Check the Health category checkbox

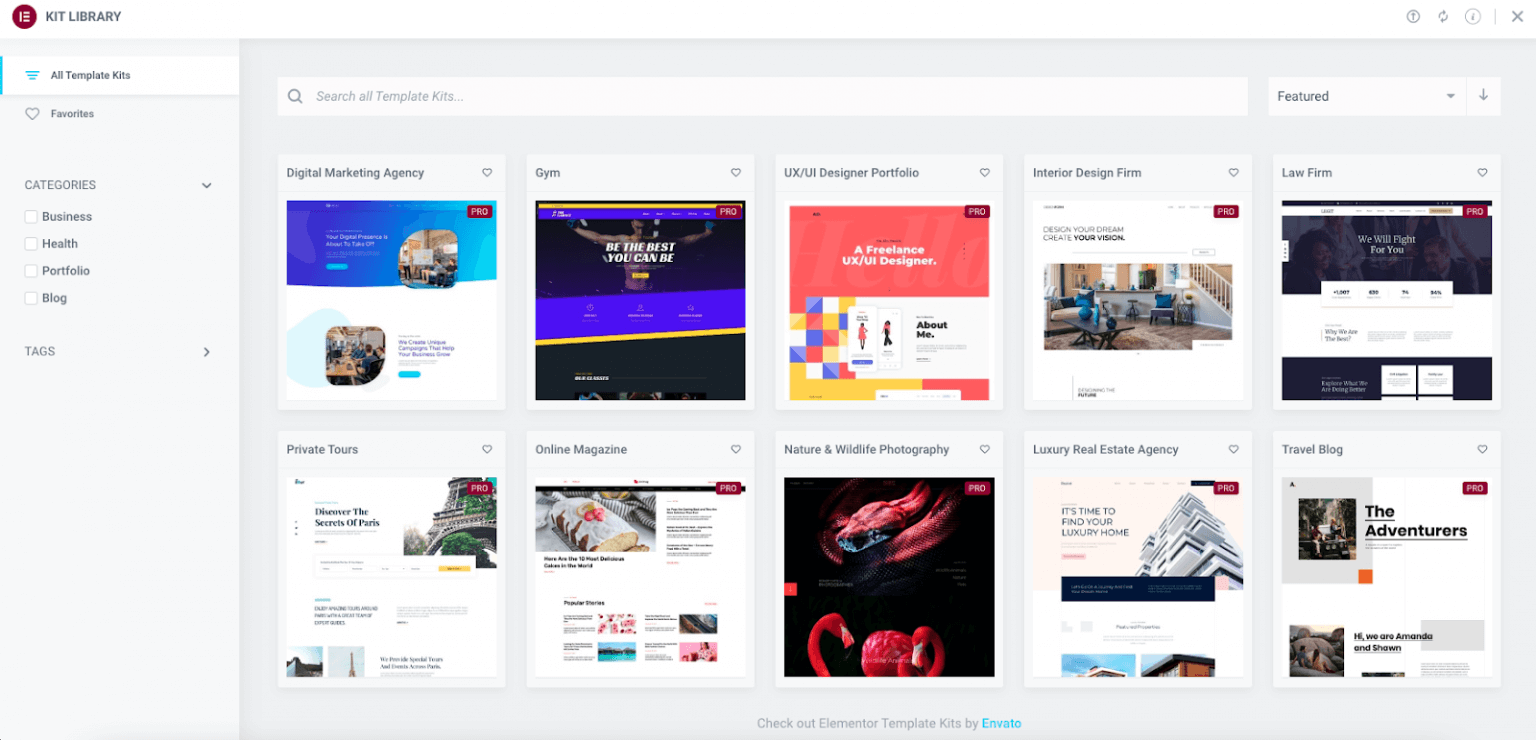31,244
